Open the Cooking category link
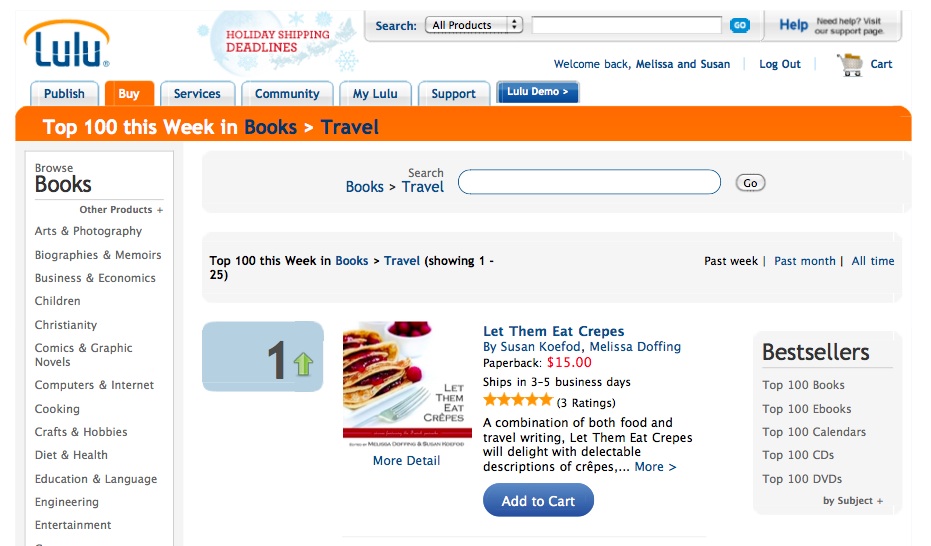Viewport: 931px width, 546px height. coord(57,409)
